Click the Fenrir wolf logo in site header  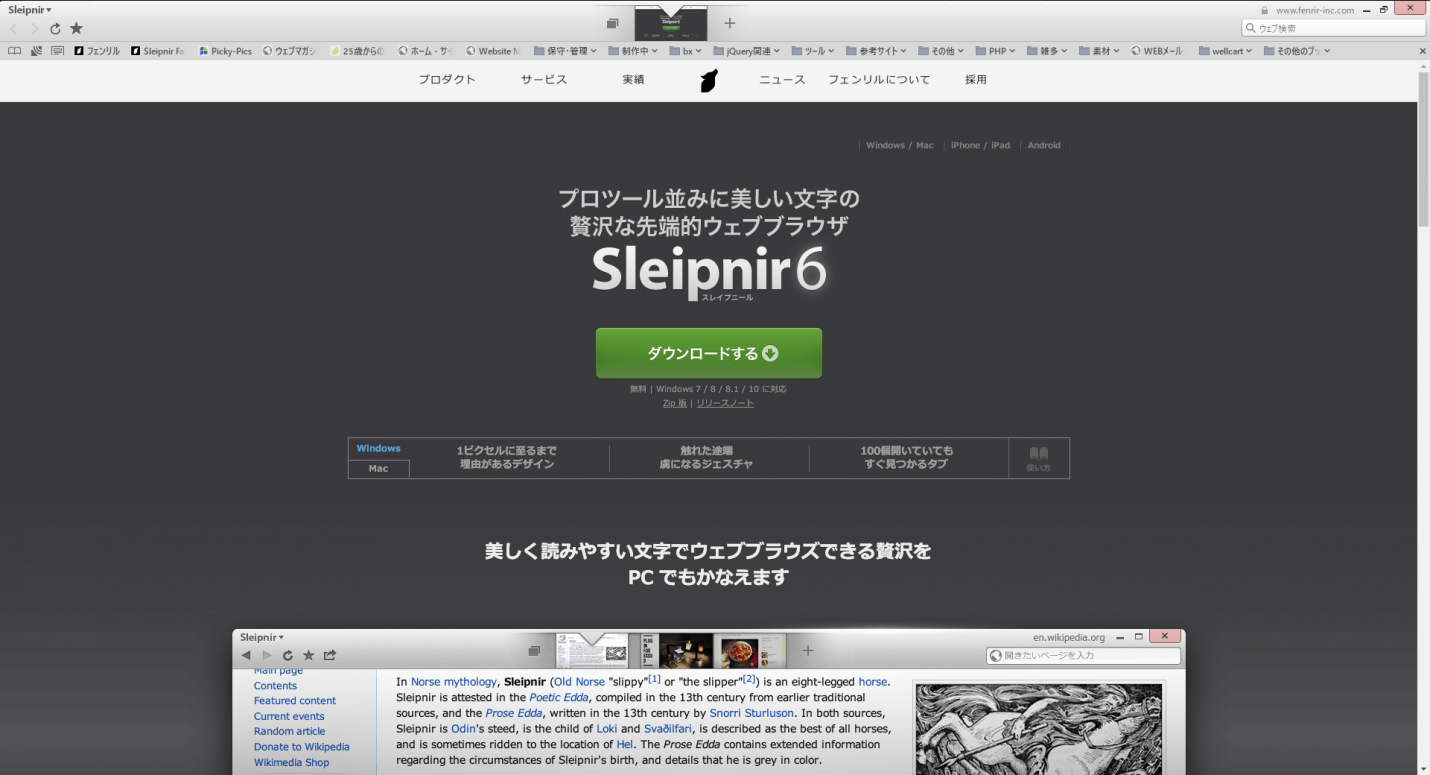(708, 81)
